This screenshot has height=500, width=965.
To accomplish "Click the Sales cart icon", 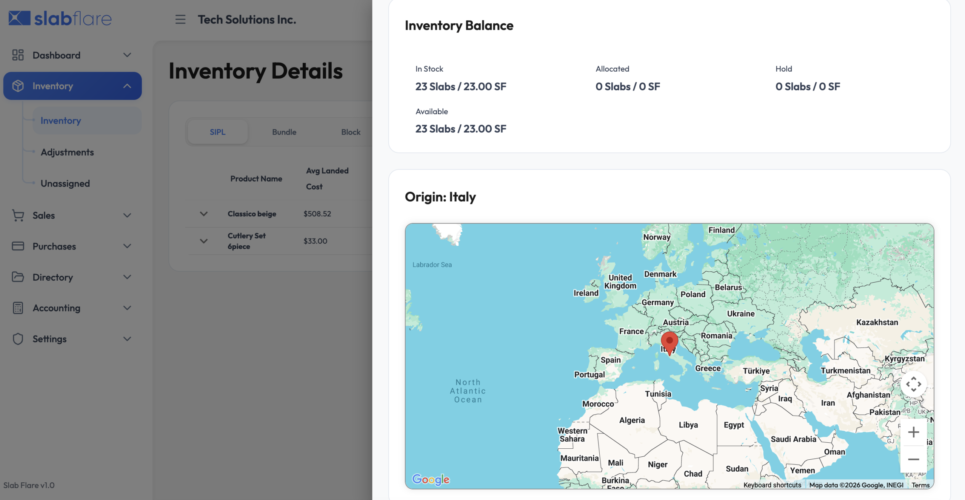I will pos(18,215).
